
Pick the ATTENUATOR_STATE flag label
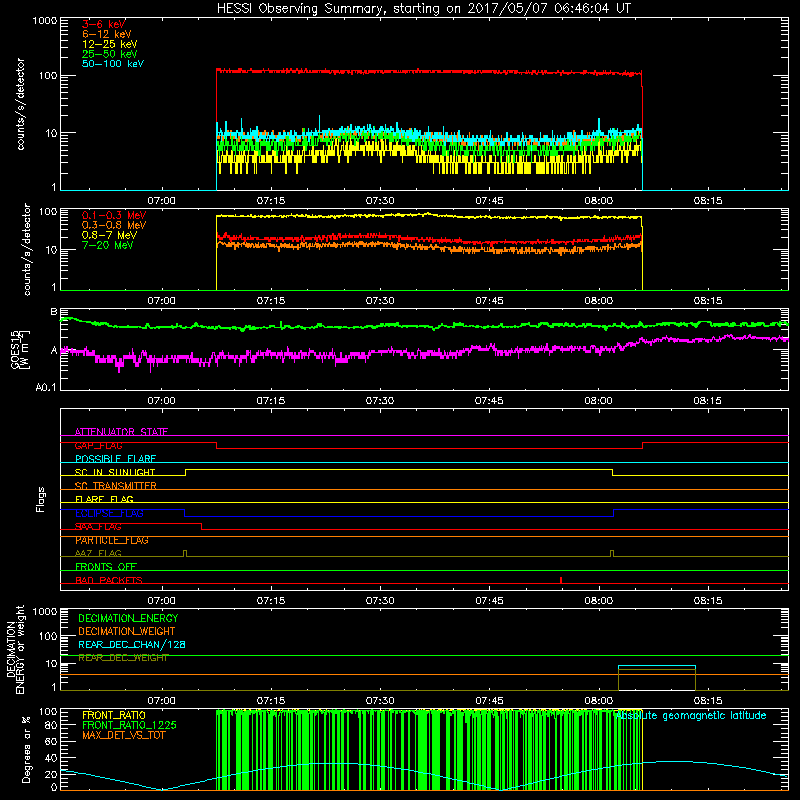pos(121,432)
